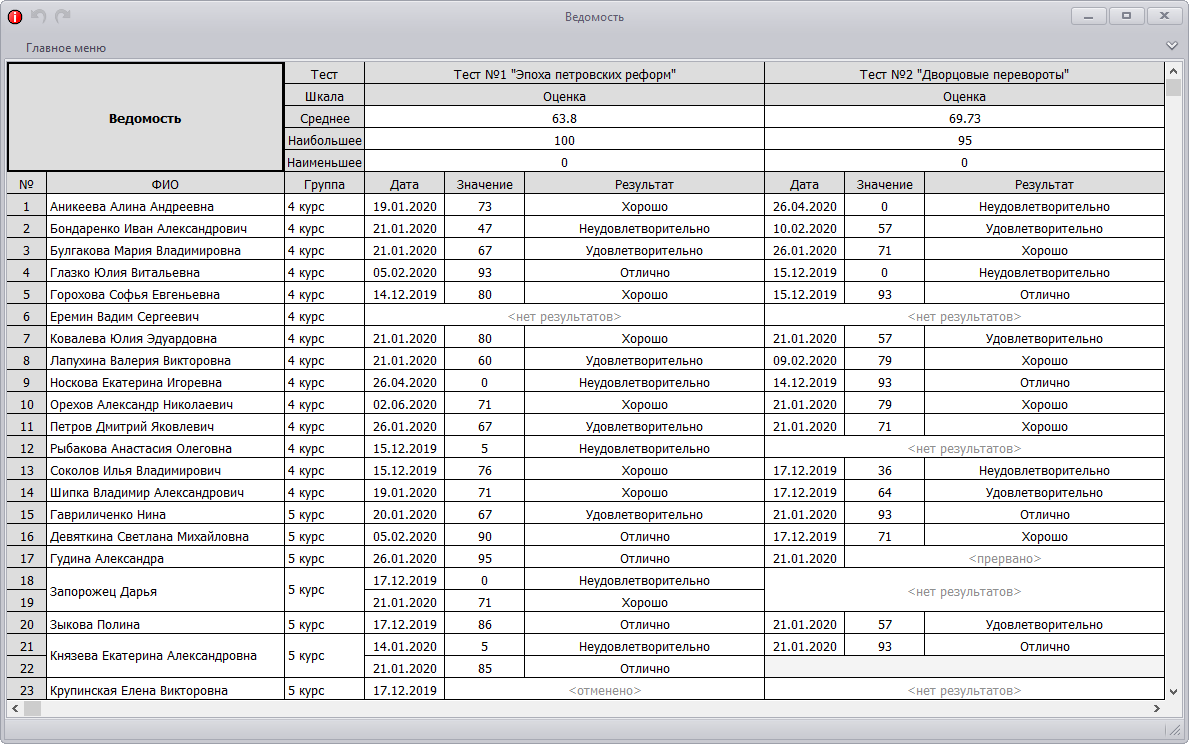1189x744 pixels.
Task: Click the Группа column header
Action: [x=324, y=184]
